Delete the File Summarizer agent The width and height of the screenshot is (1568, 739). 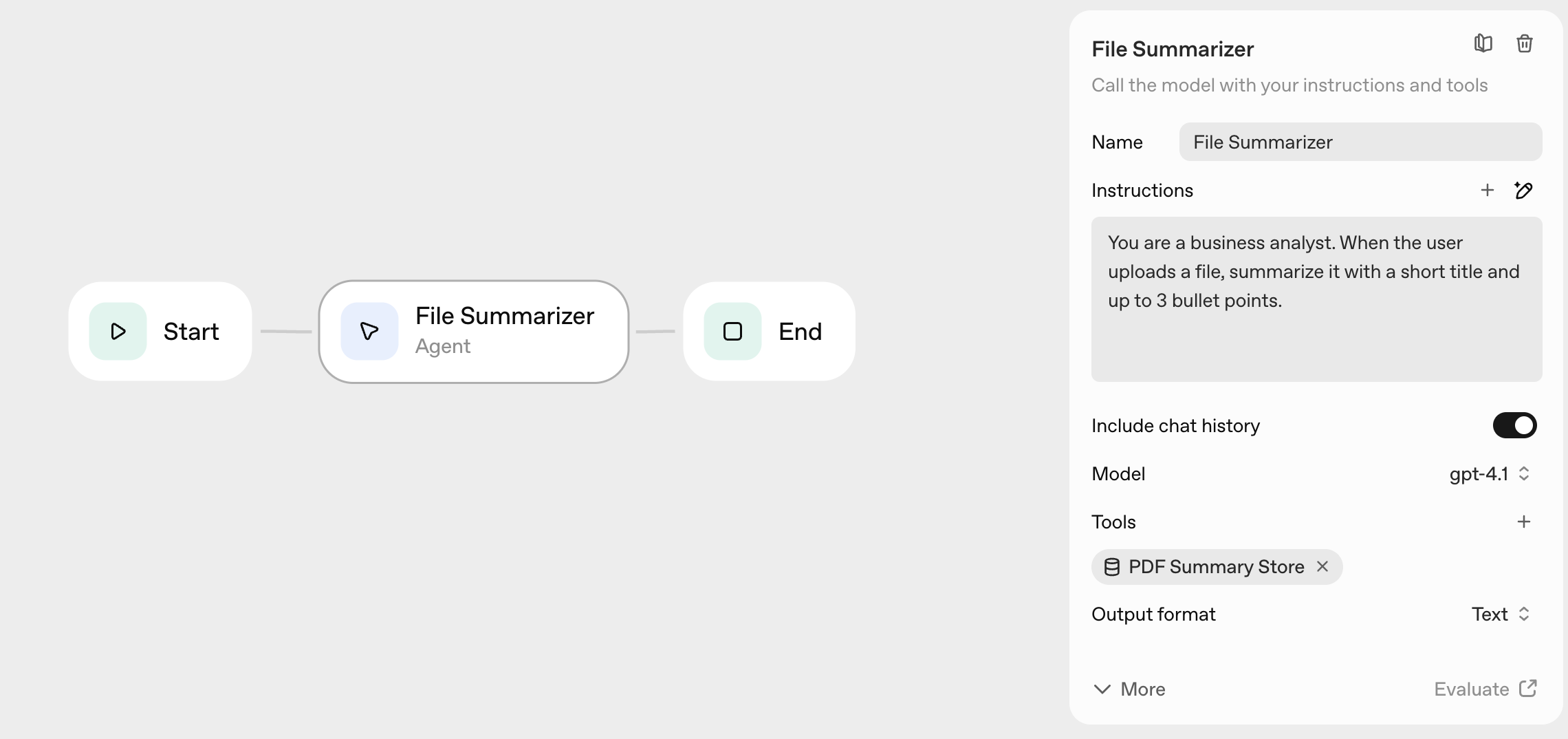point(1525,43)
